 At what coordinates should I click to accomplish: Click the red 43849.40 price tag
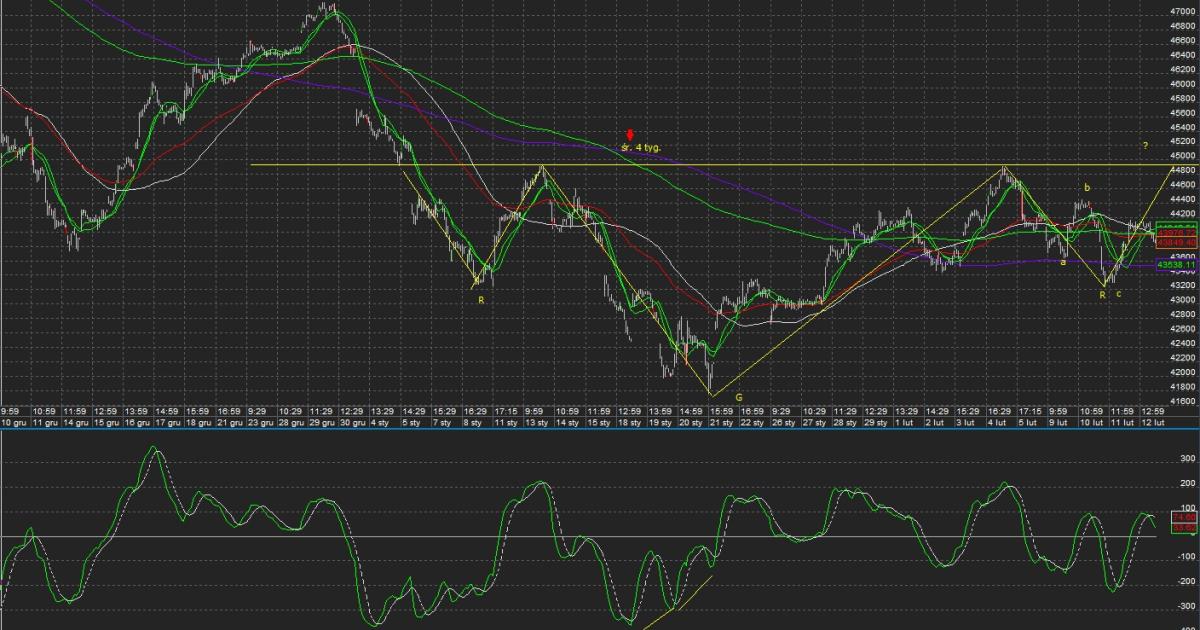(1175, 242)
